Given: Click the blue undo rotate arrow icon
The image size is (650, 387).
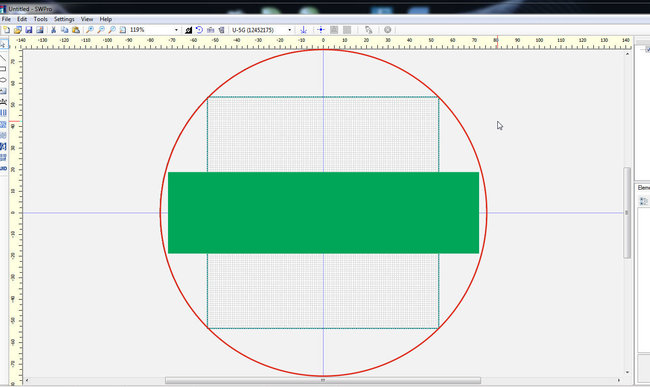Looking at the screenshot, I should (199, 30).
